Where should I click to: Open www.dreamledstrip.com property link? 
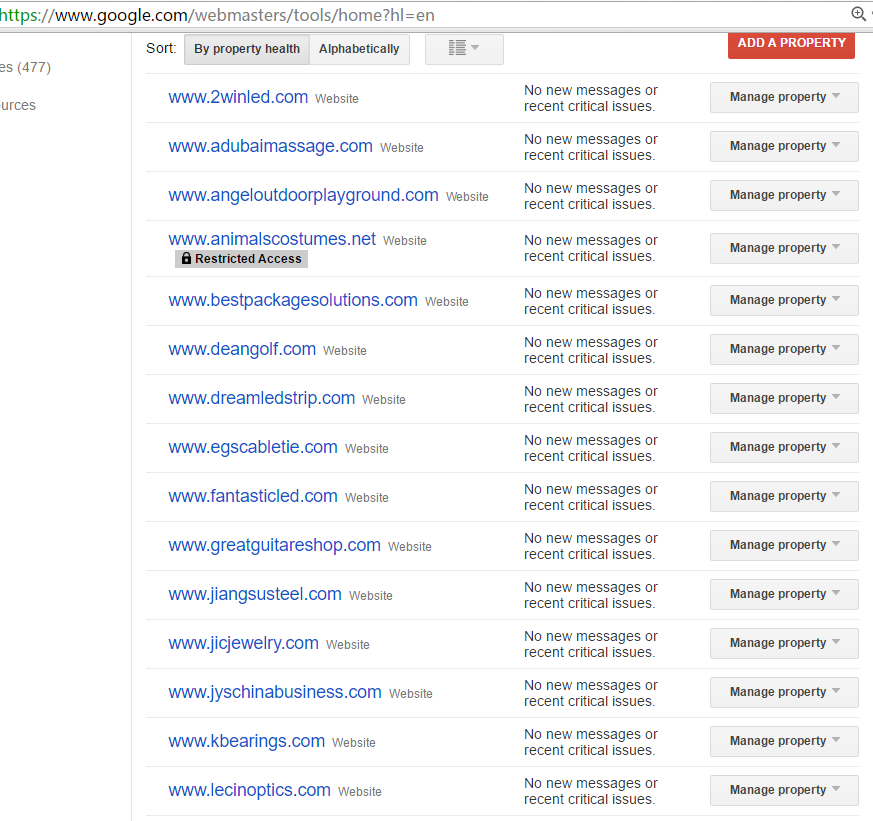pos(262,398)
